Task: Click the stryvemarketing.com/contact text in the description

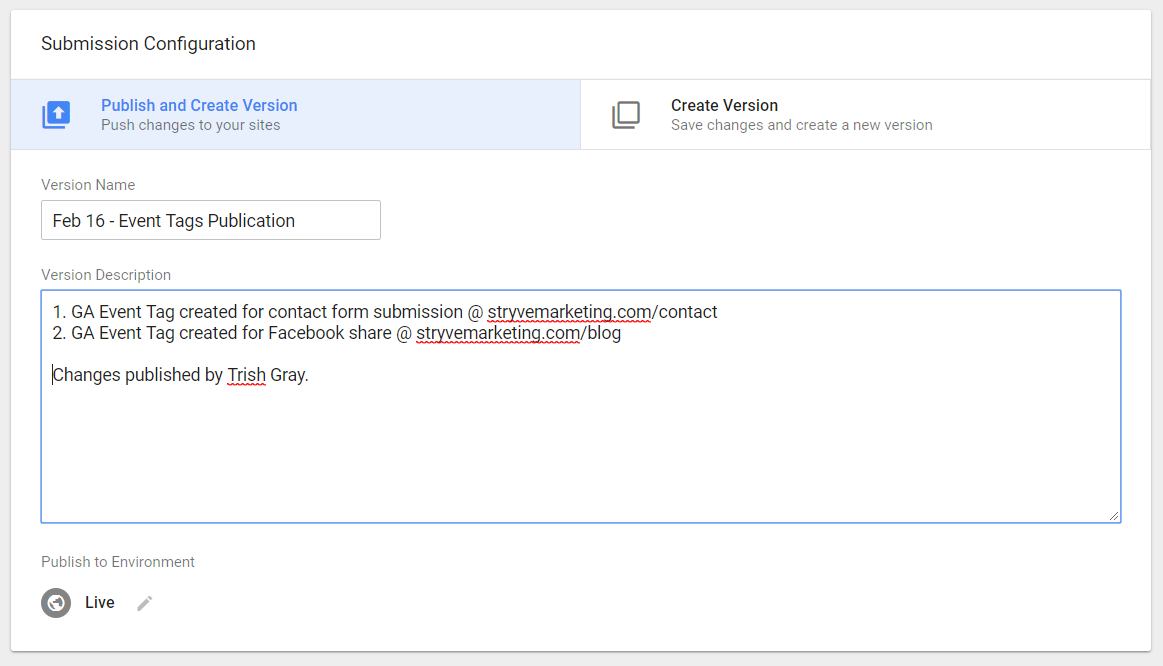Action: coord(602,312)
